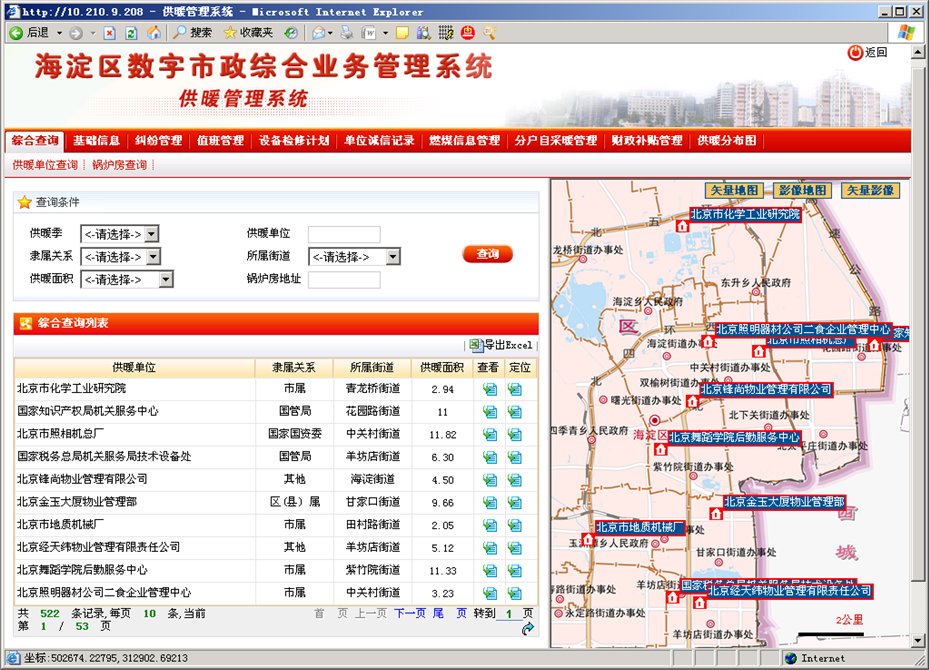929x670 pixels.
Task: Open the 设备检修计划 tab
Action: click(294, 141)
